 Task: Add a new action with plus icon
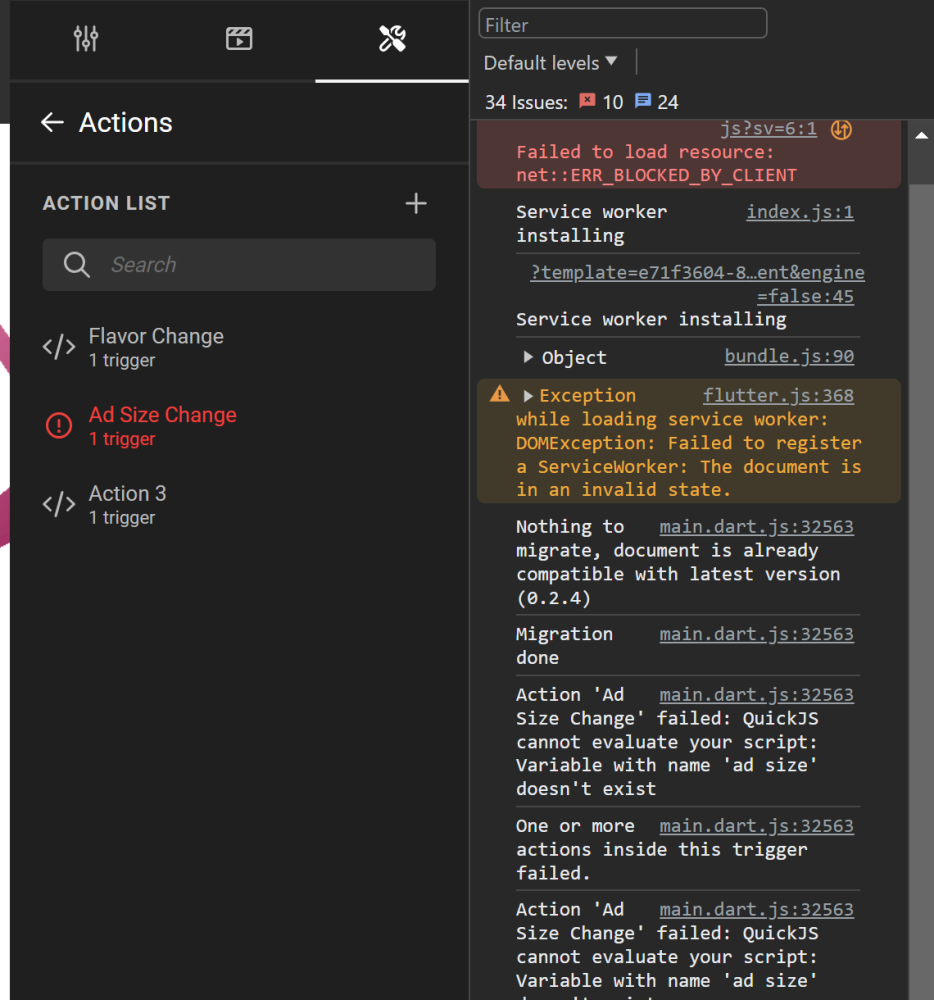coord(416,203)
